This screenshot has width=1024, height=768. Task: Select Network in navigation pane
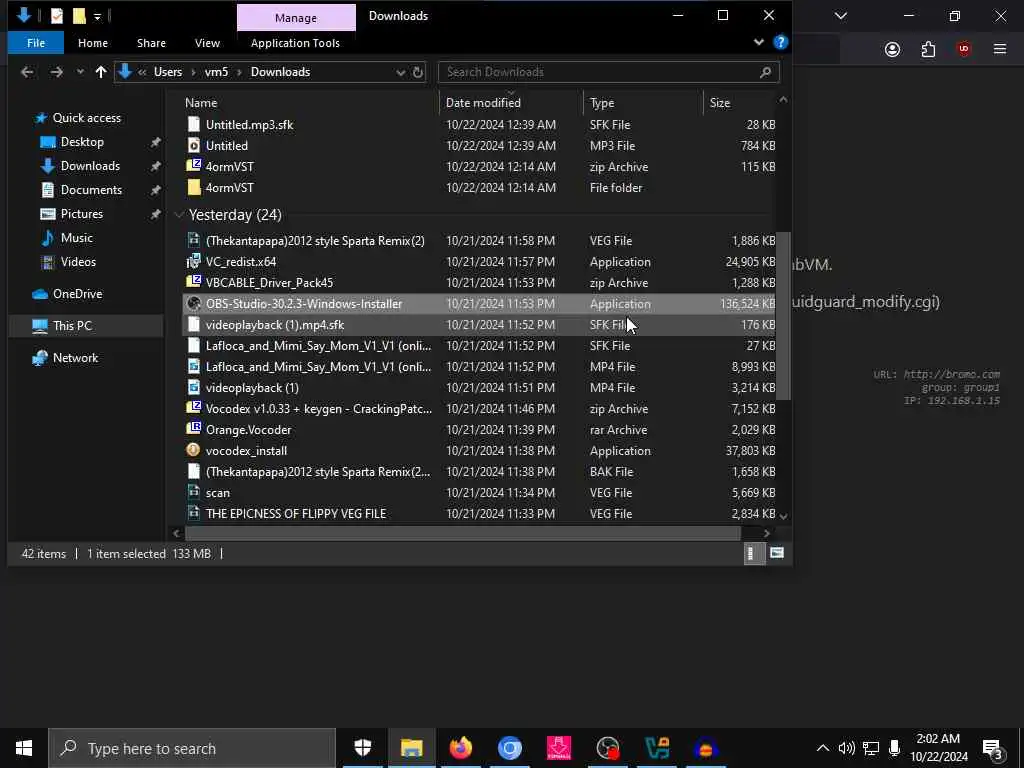coord(75,358)
